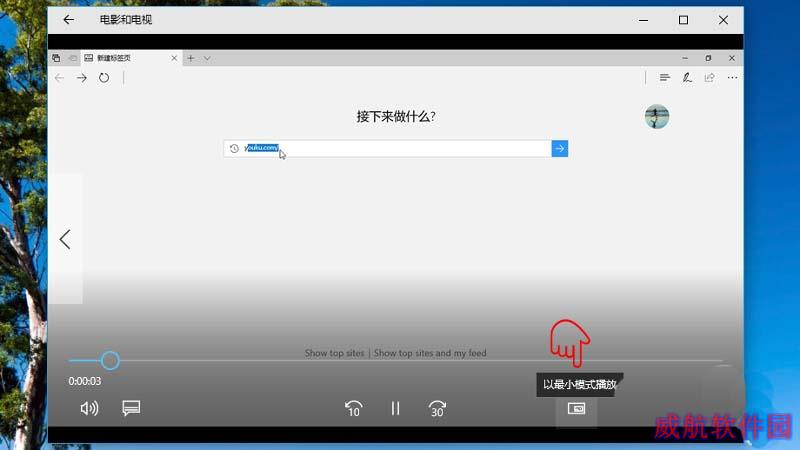Open a new browser tab with plus

click(x=191, y=58)
